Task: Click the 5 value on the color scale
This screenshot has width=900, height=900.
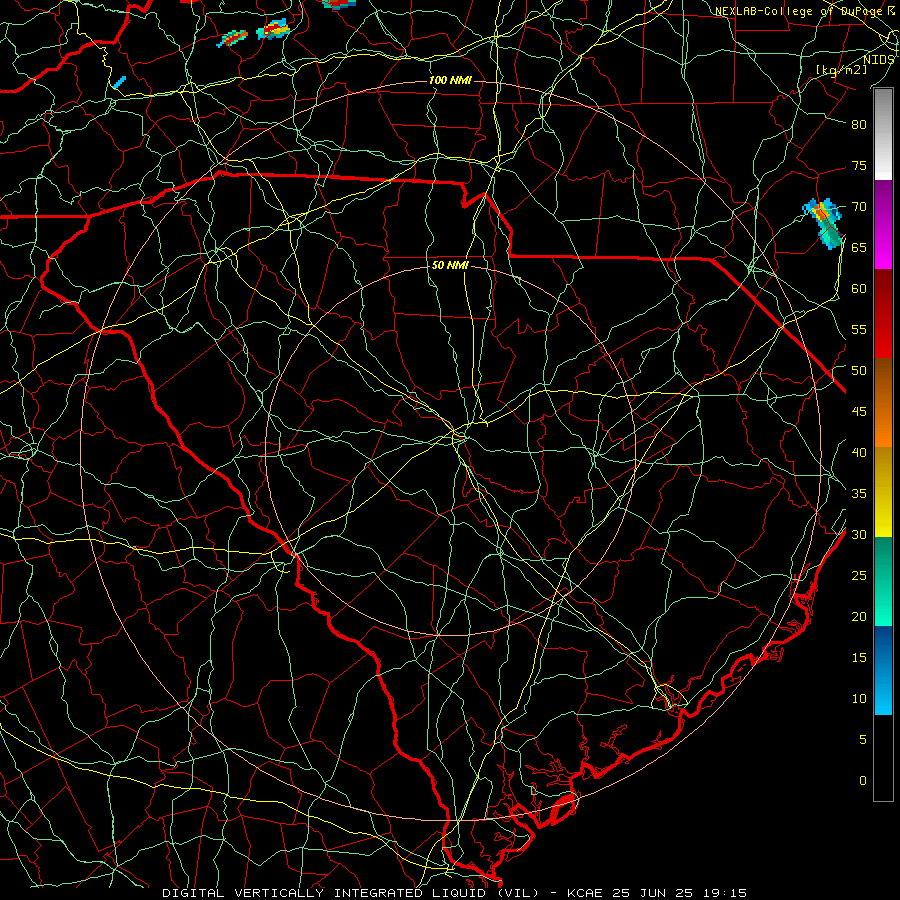Action: tap(863, 739)
